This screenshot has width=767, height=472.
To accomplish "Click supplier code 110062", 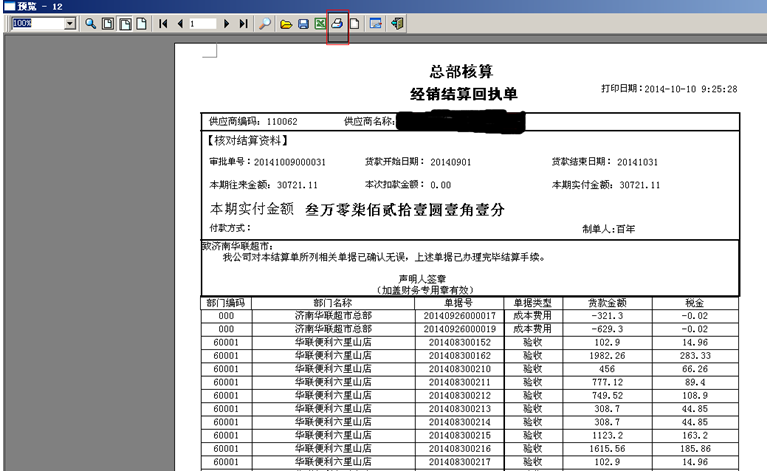I will [282, 121].
